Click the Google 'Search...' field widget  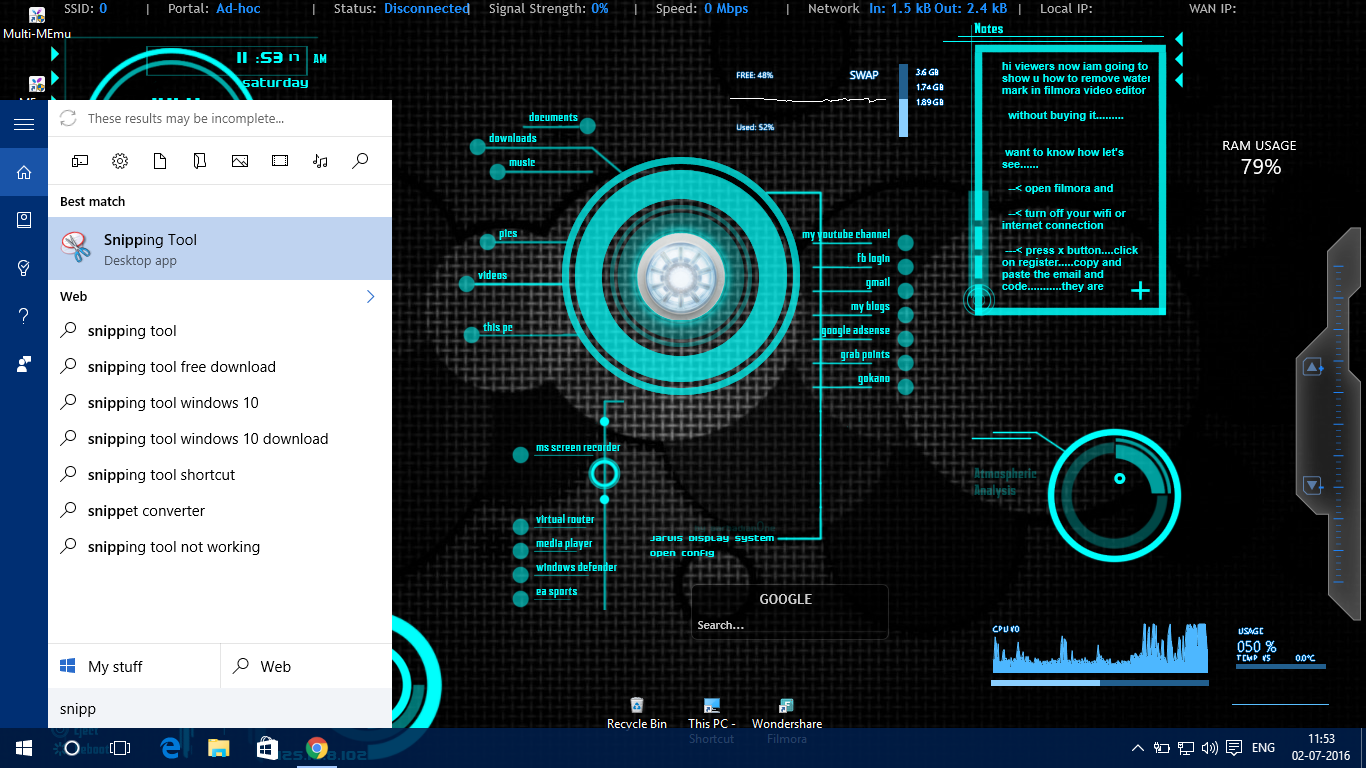coord(789,625)
